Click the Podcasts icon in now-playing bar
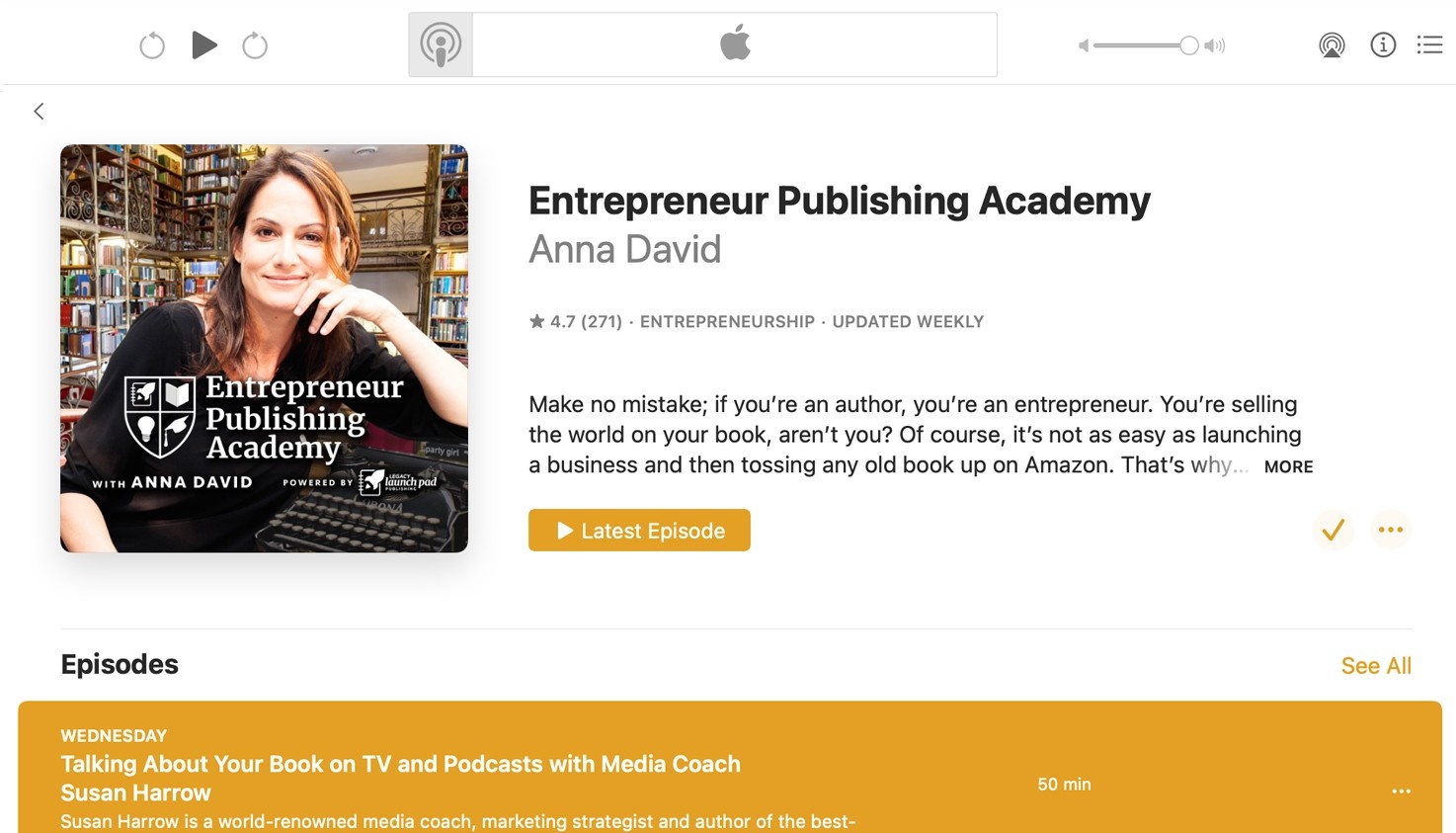Image resolution: width=1456 pixels, height=833 pixels. (441, 44)
